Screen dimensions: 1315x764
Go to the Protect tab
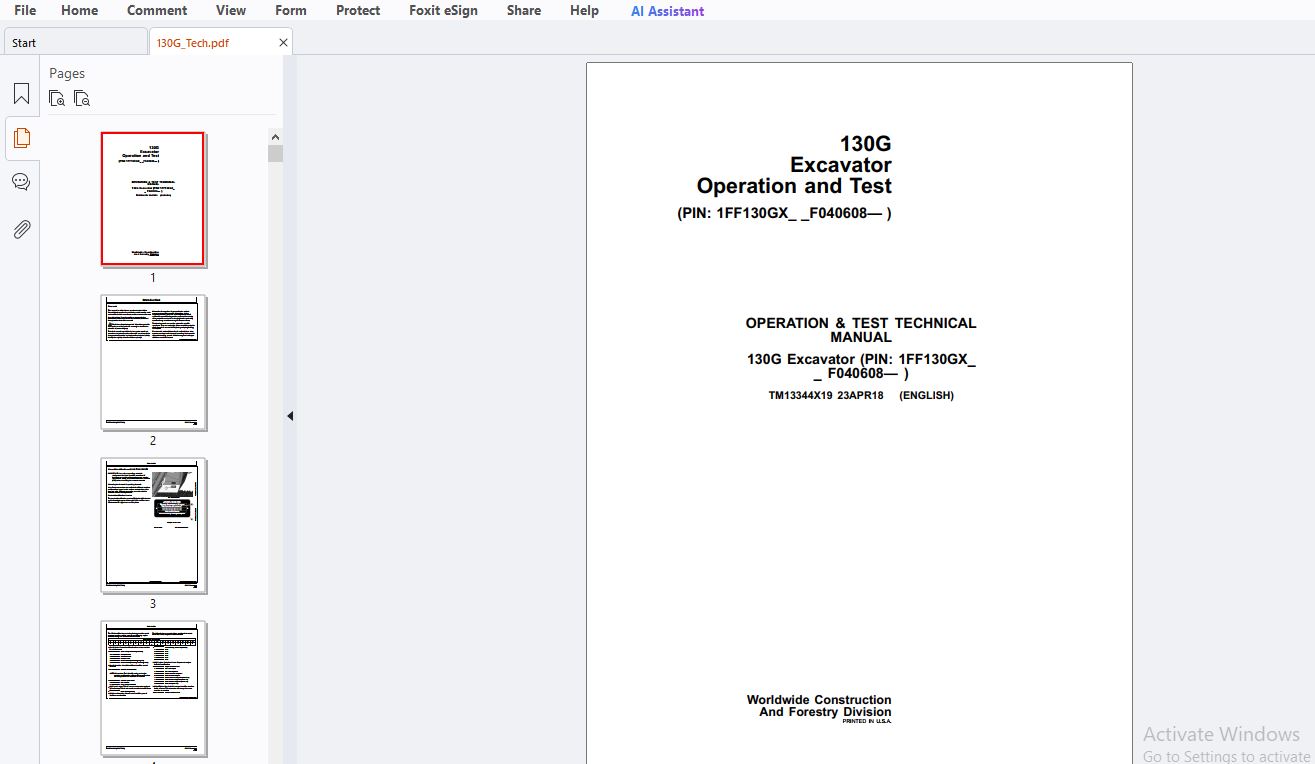tap(358, 10)
